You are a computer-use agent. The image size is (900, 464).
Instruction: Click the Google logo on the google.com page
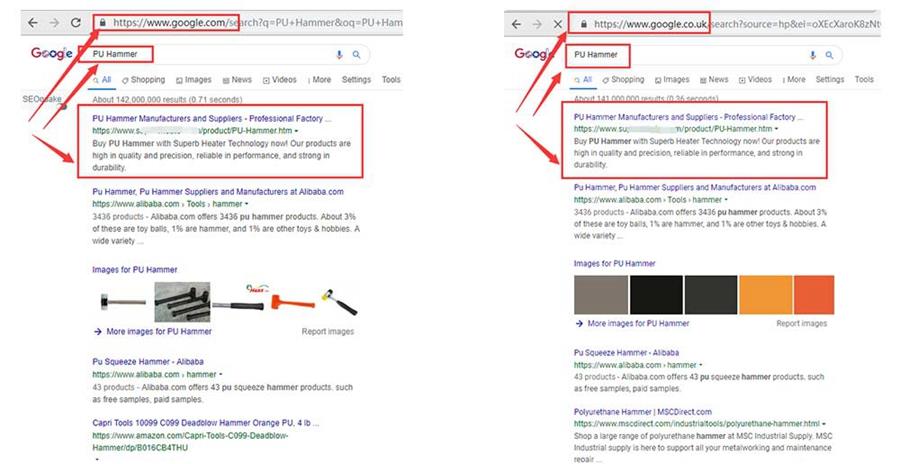point(51,54)
